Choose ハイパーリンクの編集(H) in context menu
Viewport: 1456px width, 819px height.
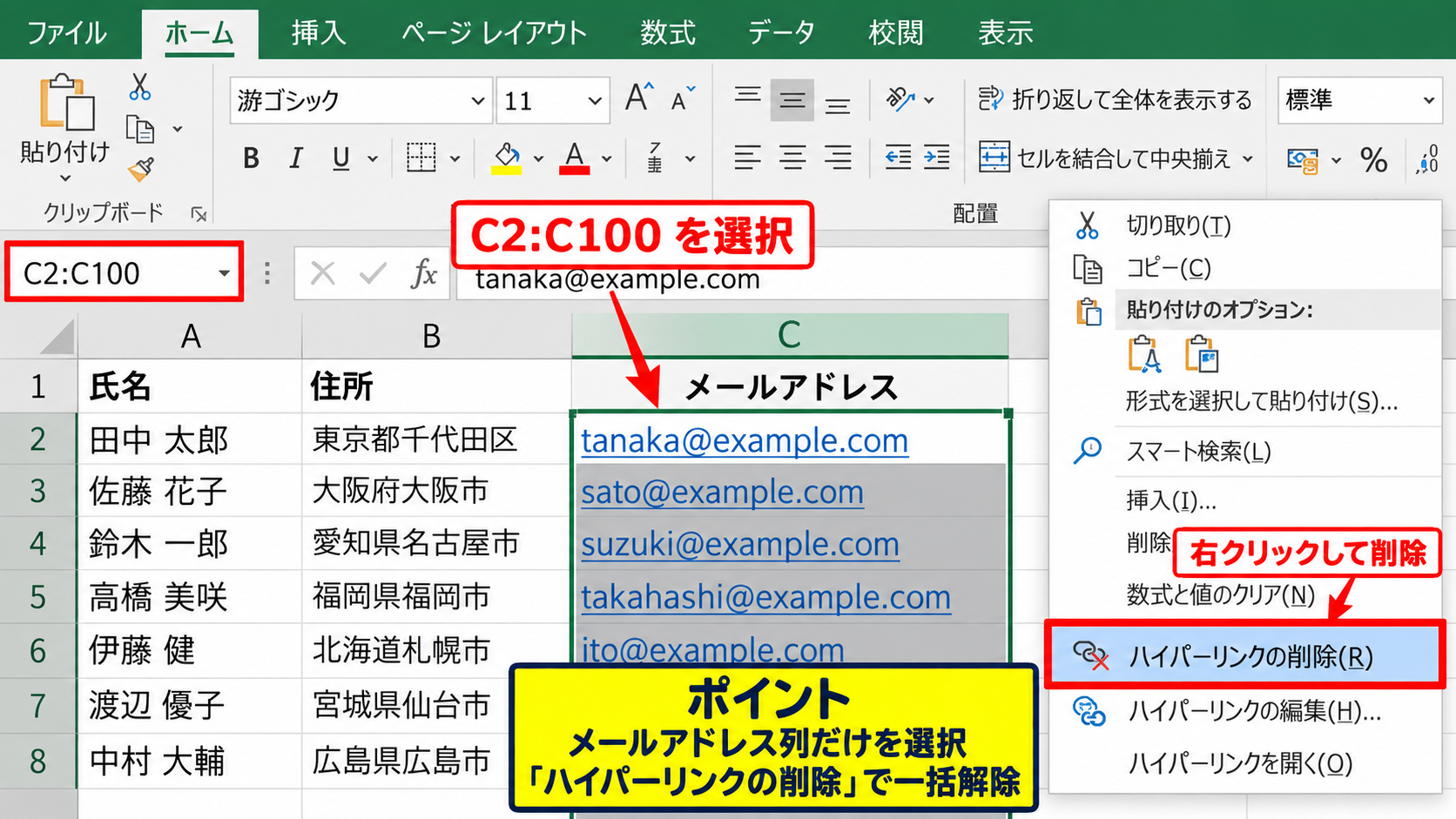pos(1245,711)
